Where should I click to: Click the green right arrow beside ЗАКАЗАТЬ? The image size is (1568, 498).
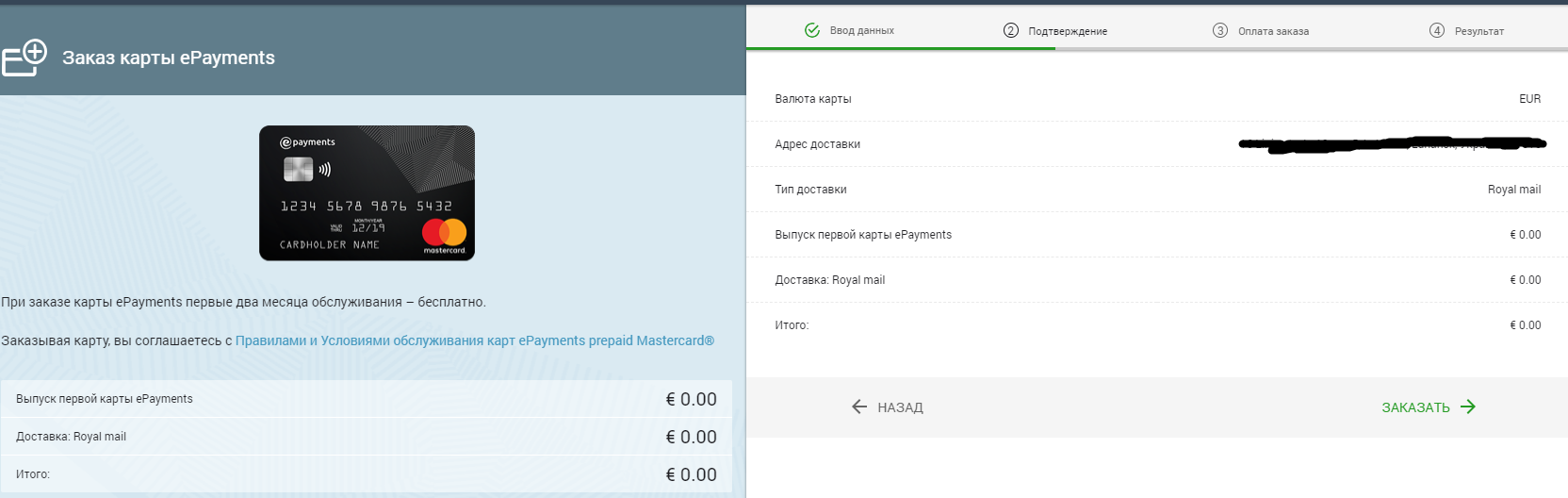[1468, 407]
